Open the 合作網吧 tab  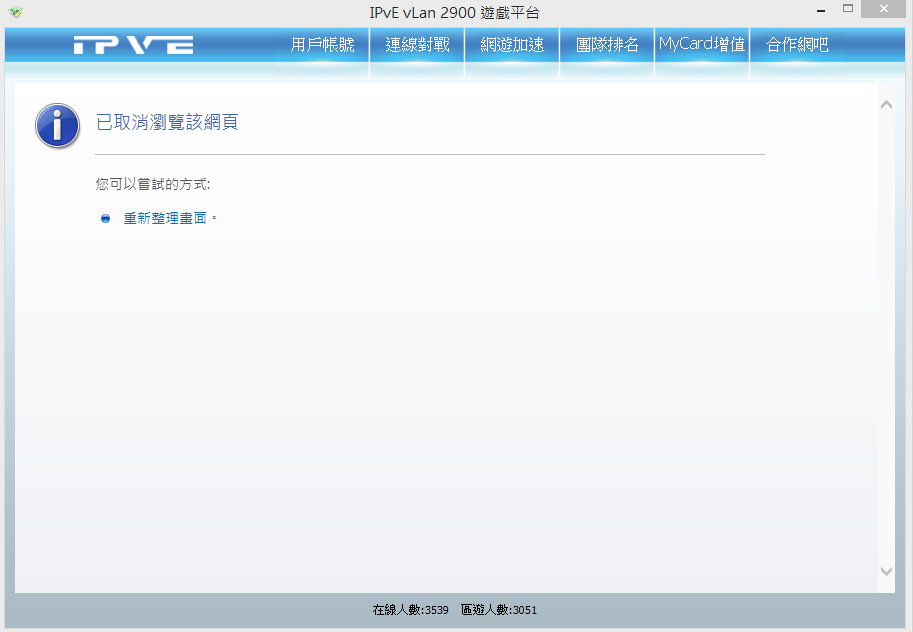pyautogui.click(x=797, y=45)
